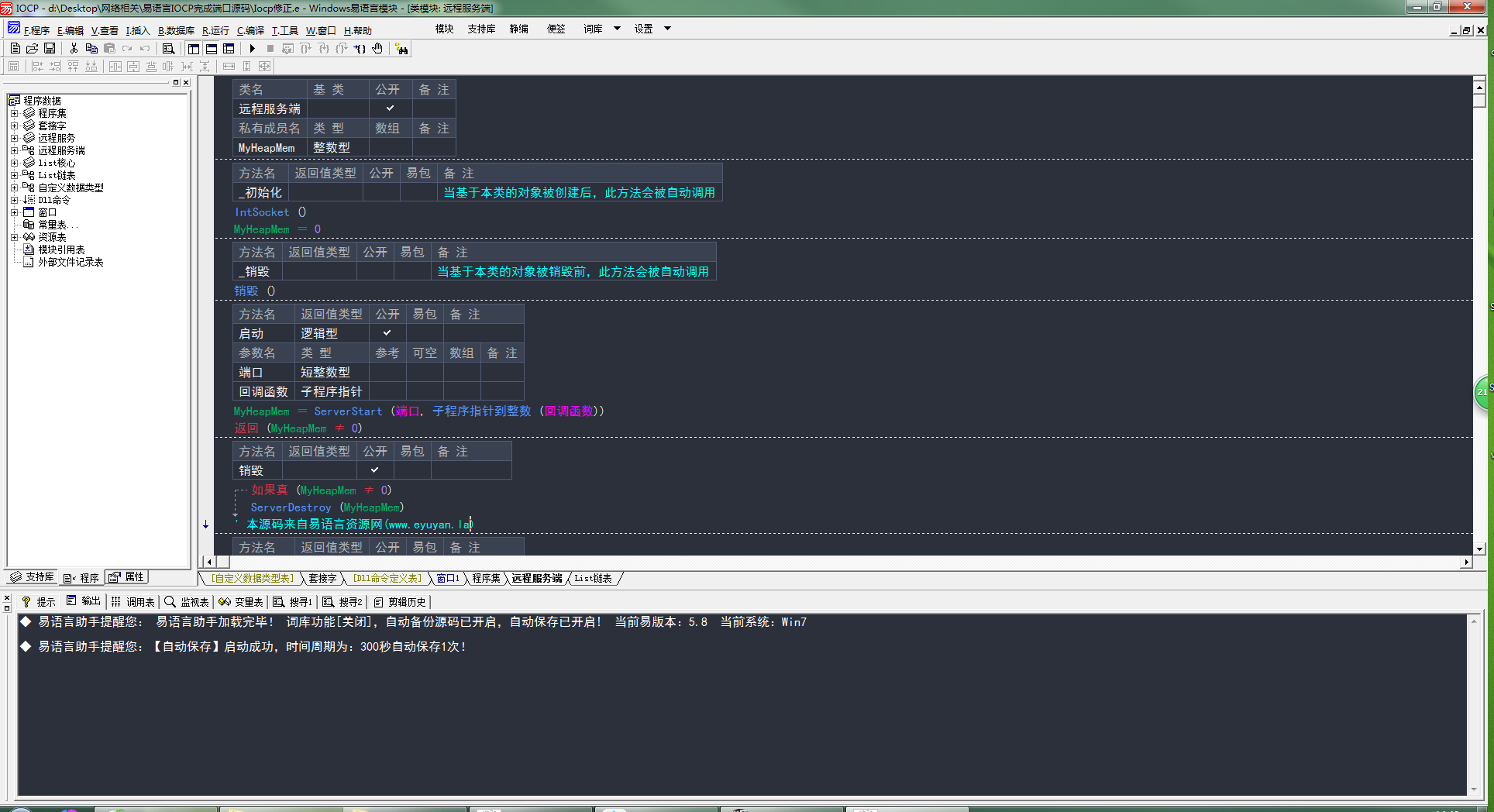Click the 调用表 button in bottom panel
1494x812 pixels.
133,602
